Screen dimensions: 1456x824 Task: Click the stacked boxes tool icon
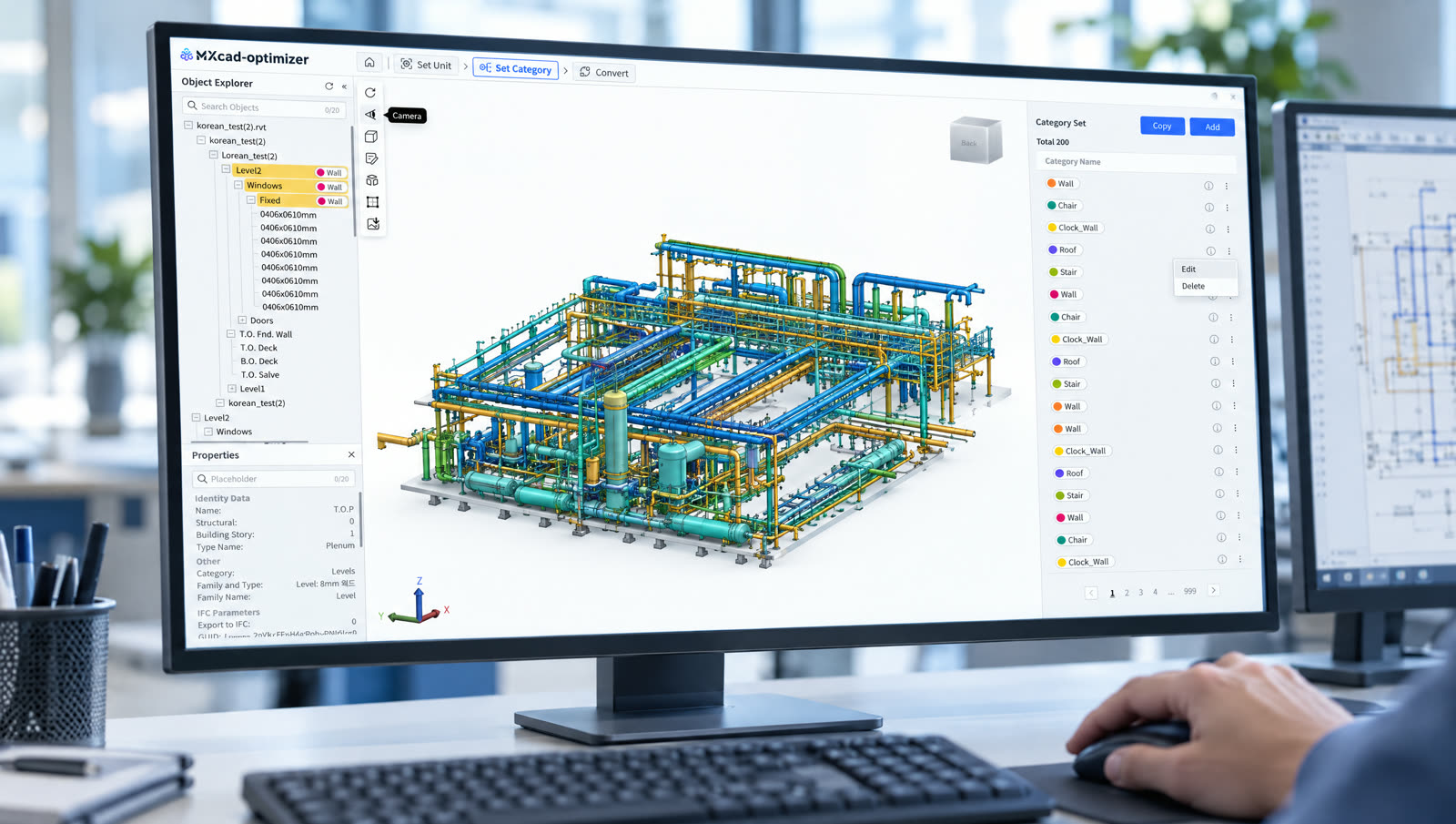click(x=372, y=180)
